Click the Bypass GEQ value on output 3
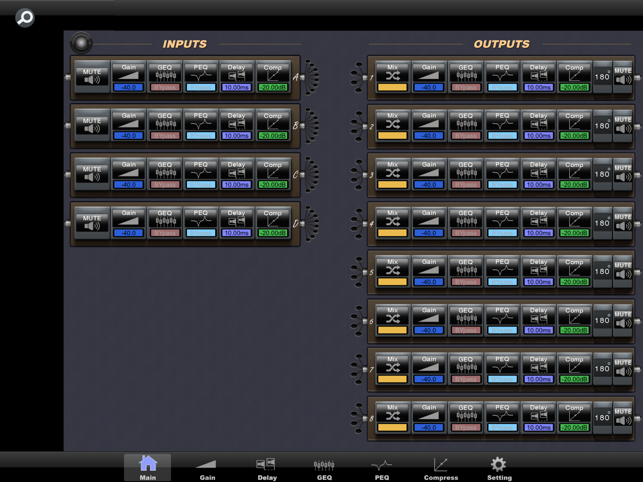The image size is (643, 482). (465, 185)
